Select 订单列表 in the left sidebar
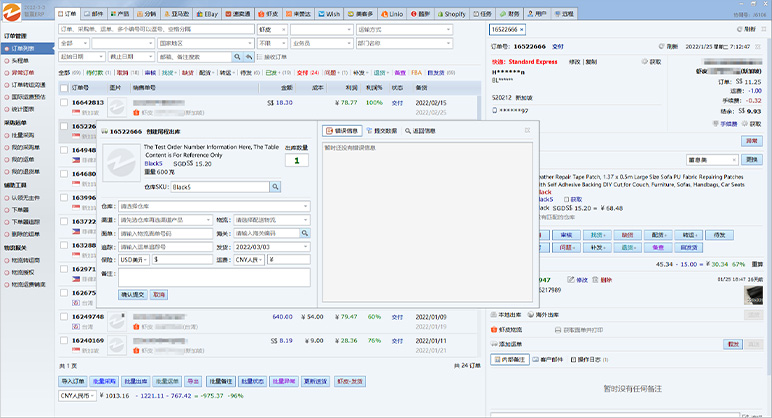This screenshot has height=418, width=772. click(x=24, y=48)
